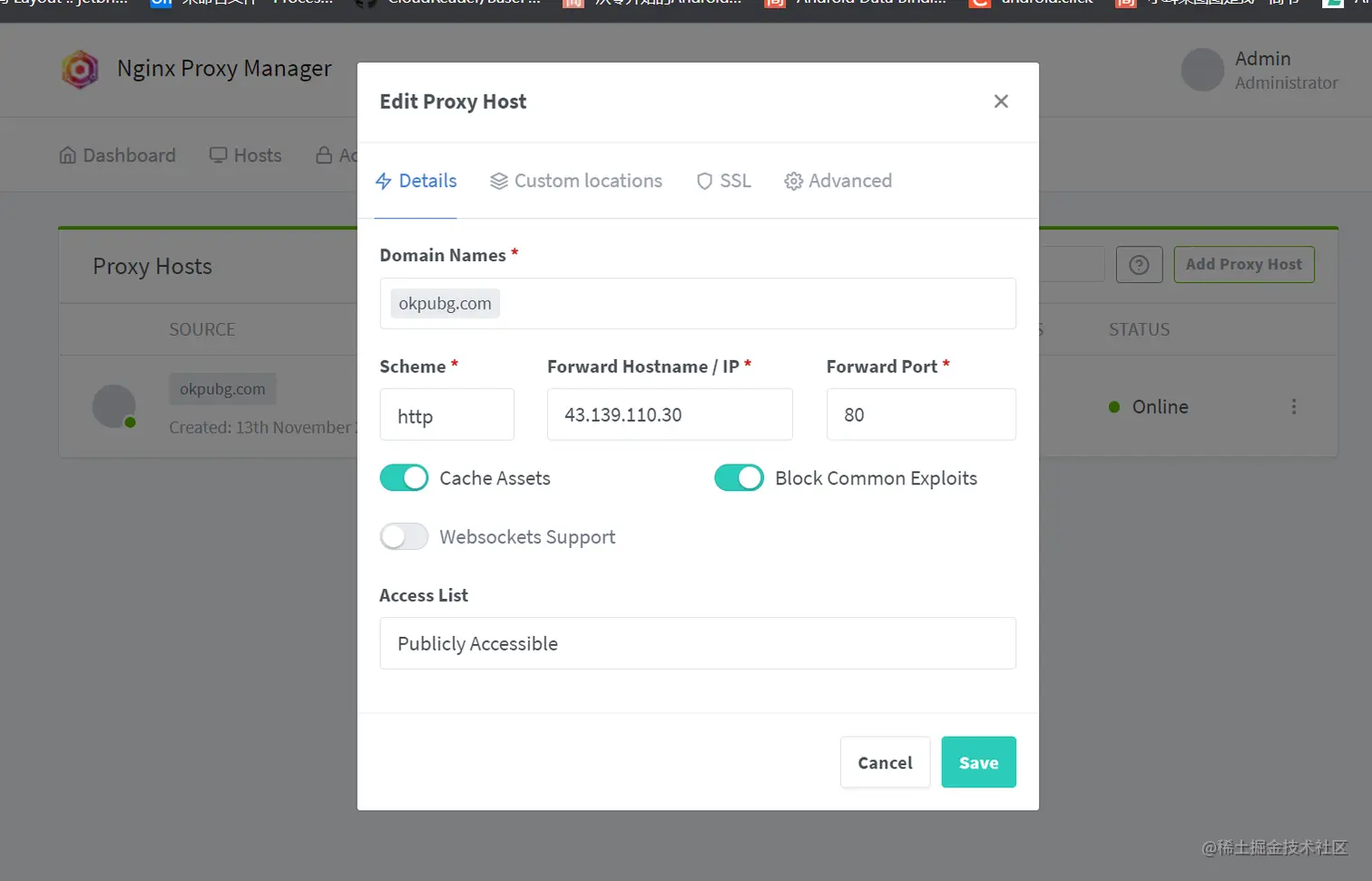This screenshot has width=1372, height=881.
Task: Click the Hosts monitor icon
Action: coord(218,155)
